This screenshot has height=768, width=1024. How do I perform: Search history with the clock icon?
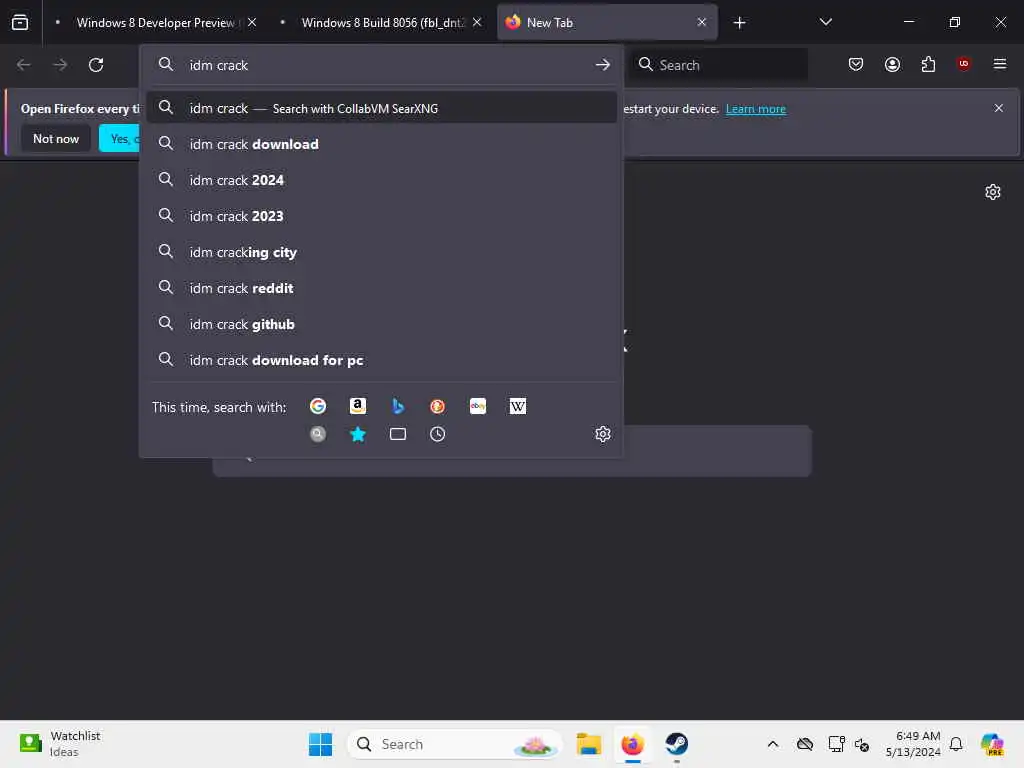[x=438, y=434]
